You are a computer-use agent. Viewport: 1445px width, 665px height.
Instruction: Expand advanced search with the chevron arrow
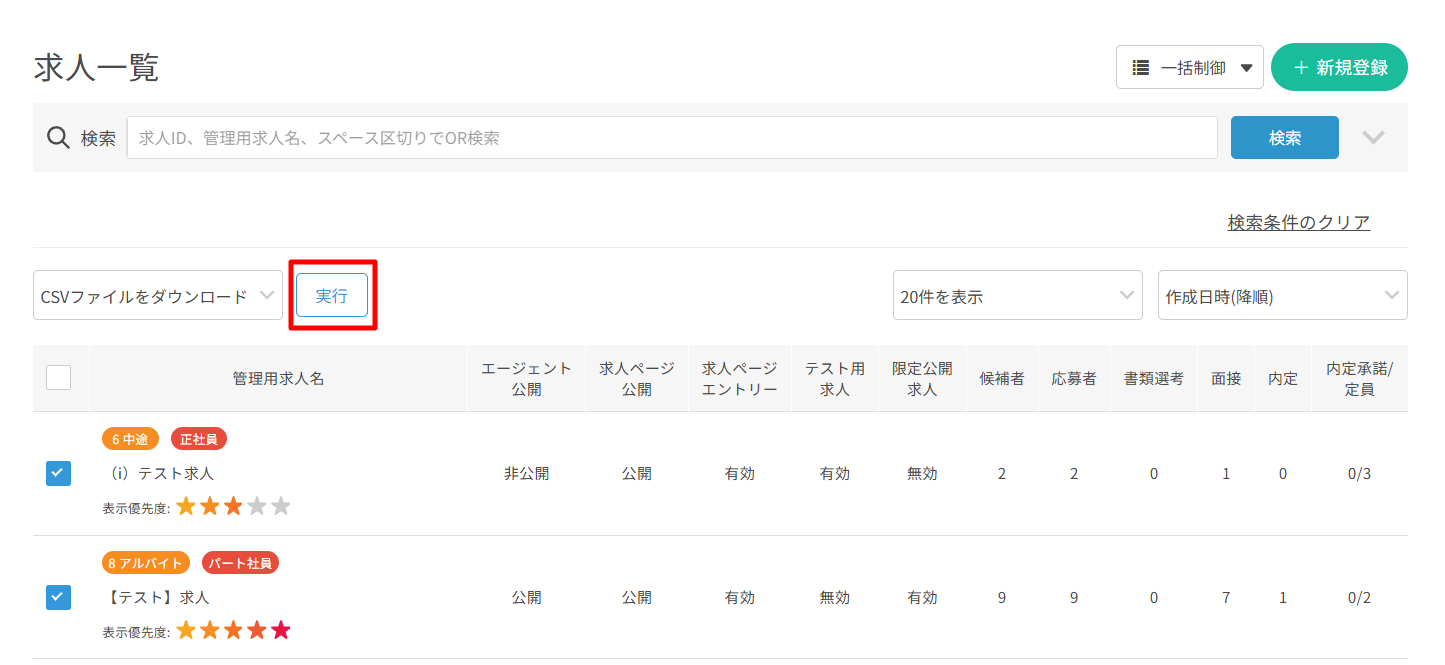click(1373, 138)
